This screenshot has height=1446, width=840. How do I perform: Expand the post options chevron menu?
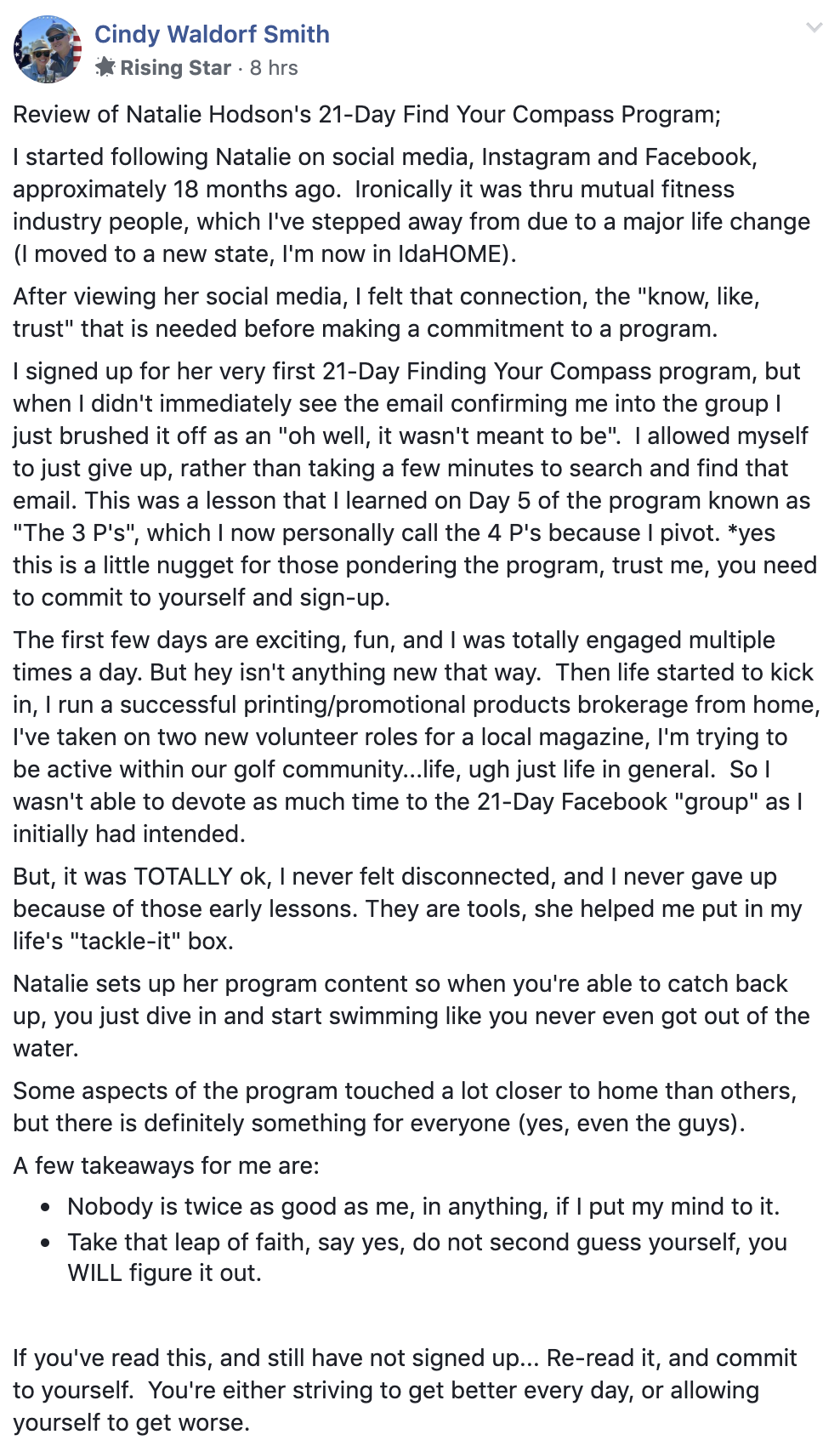(814, 28)
